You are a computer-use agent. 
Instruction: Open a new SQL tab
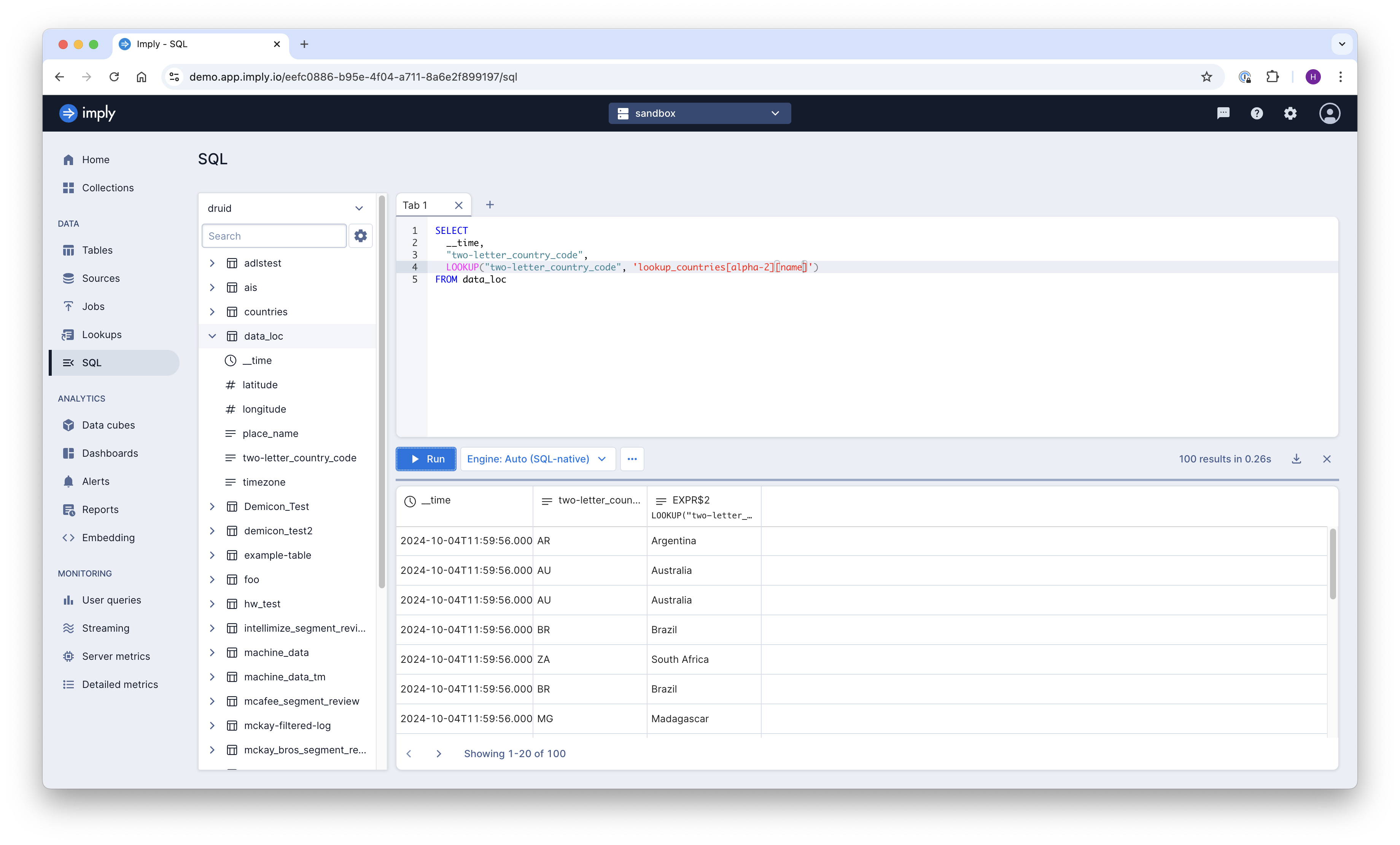[490, 205]
